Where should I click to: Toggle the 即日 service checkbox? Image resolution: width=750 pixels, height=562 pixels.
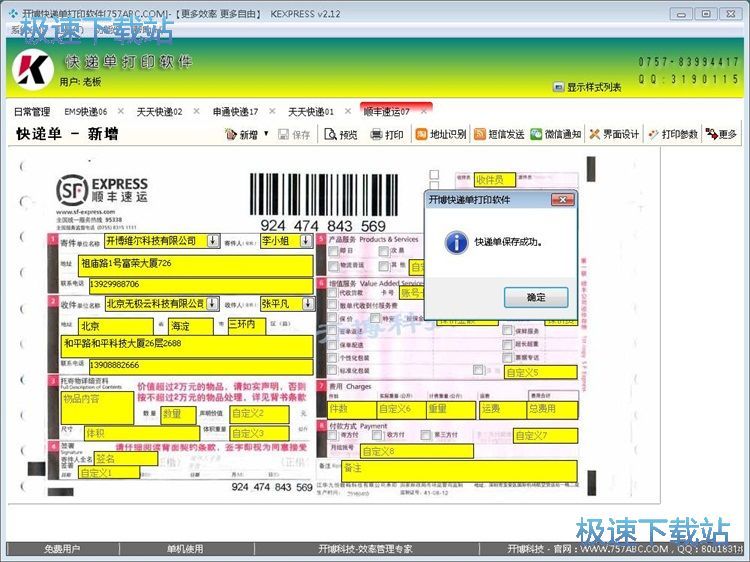click(333, 251)
